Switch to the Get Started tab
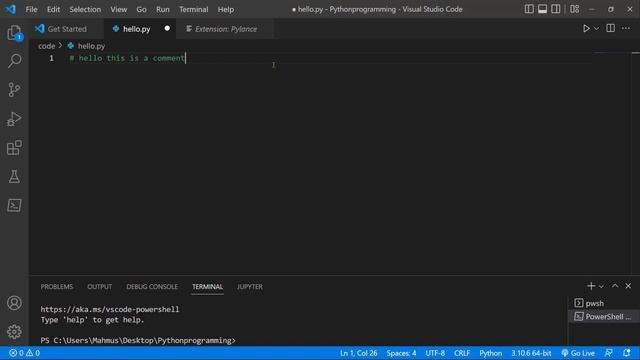The width and height of the screenshot is (640, 360). pyautogui.click(x=67, y=29)
